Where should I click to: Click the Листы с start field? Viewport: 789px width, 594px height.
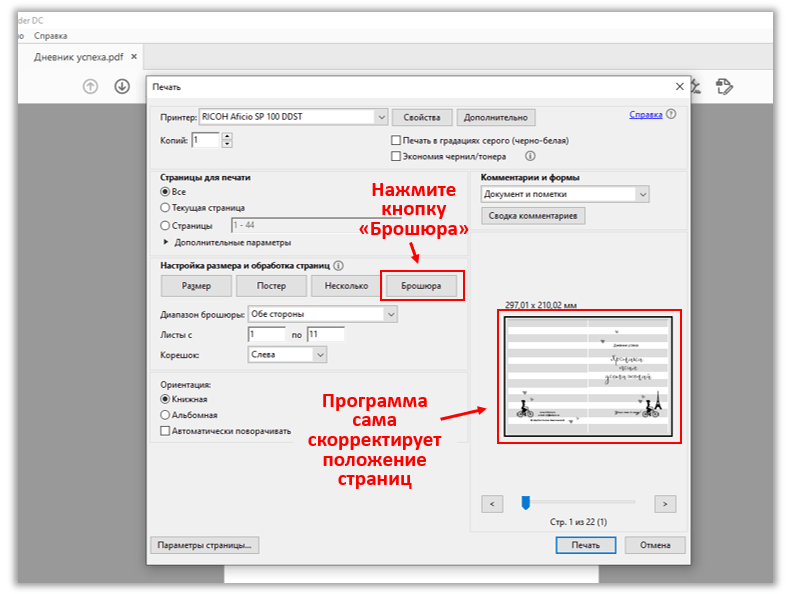pyautogui.click(x=267, y=334)
